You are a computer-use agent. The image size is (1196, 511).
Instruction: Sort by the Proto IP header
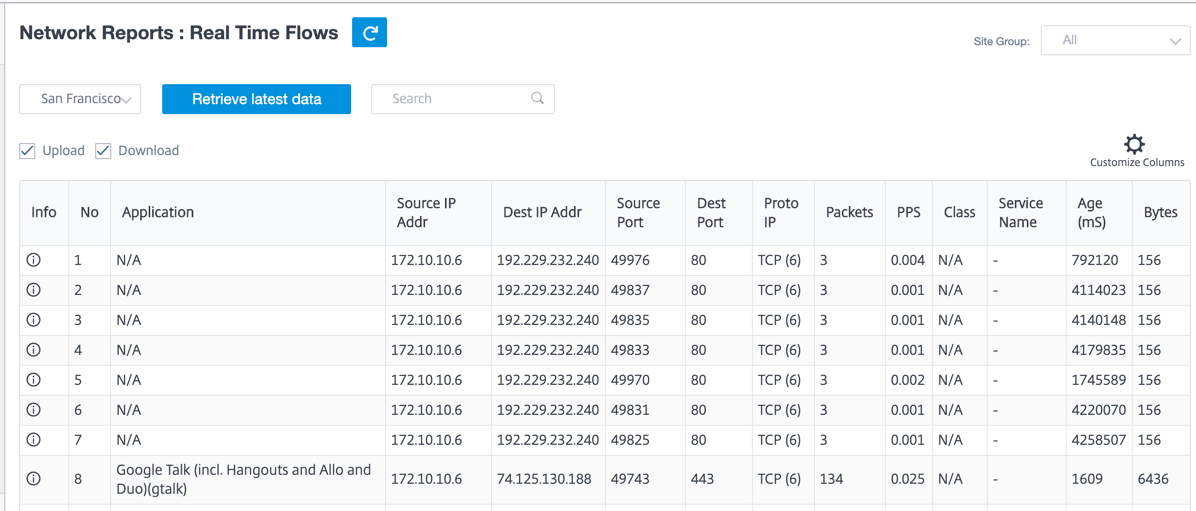point(781,213)
